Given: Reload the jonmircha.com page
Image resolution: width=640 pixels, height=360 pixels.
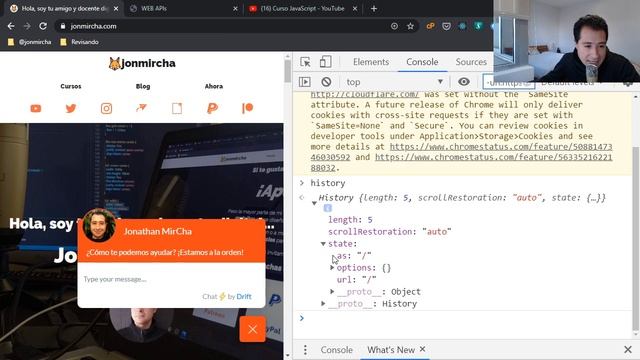Looking at the screenshot, I should pos(43,26).
